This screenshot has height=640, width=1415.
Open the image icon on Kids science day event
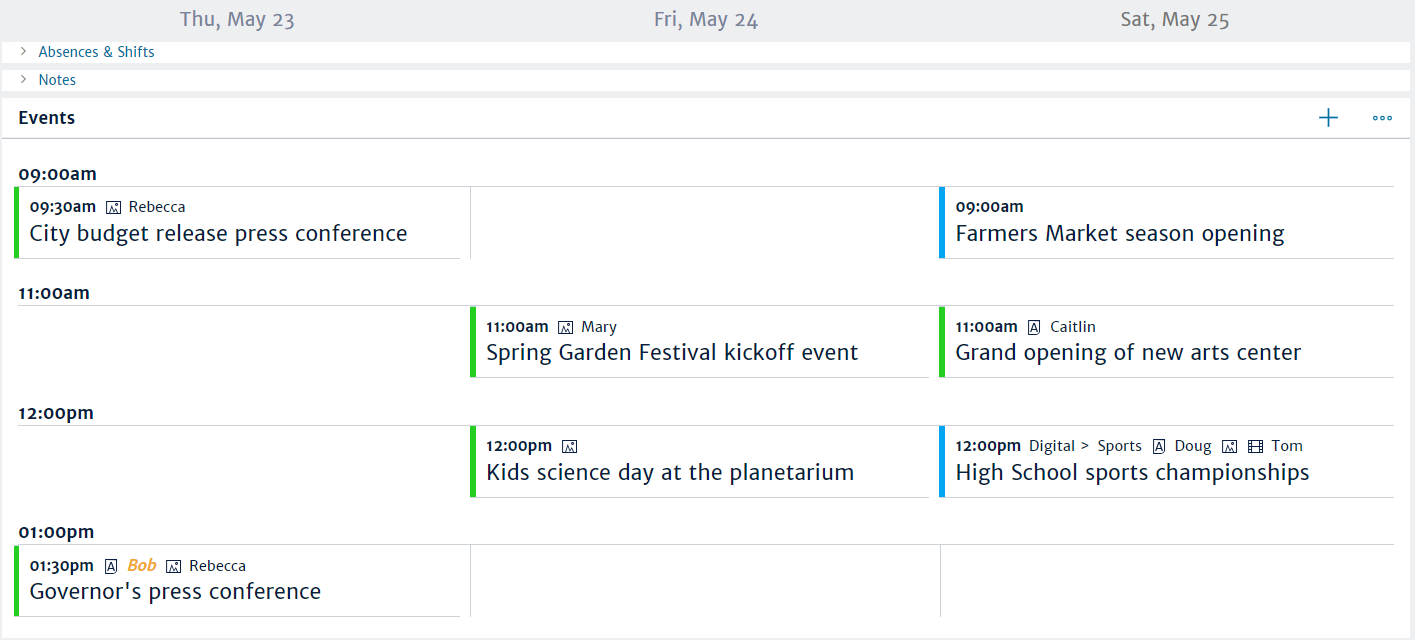[569, 445]
